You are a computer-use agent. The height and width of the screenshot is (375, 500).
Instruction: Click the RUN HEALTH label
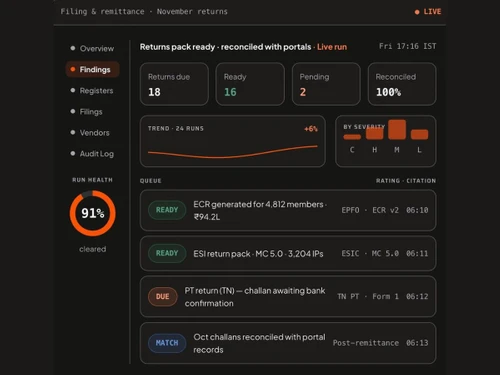point(92,180)
